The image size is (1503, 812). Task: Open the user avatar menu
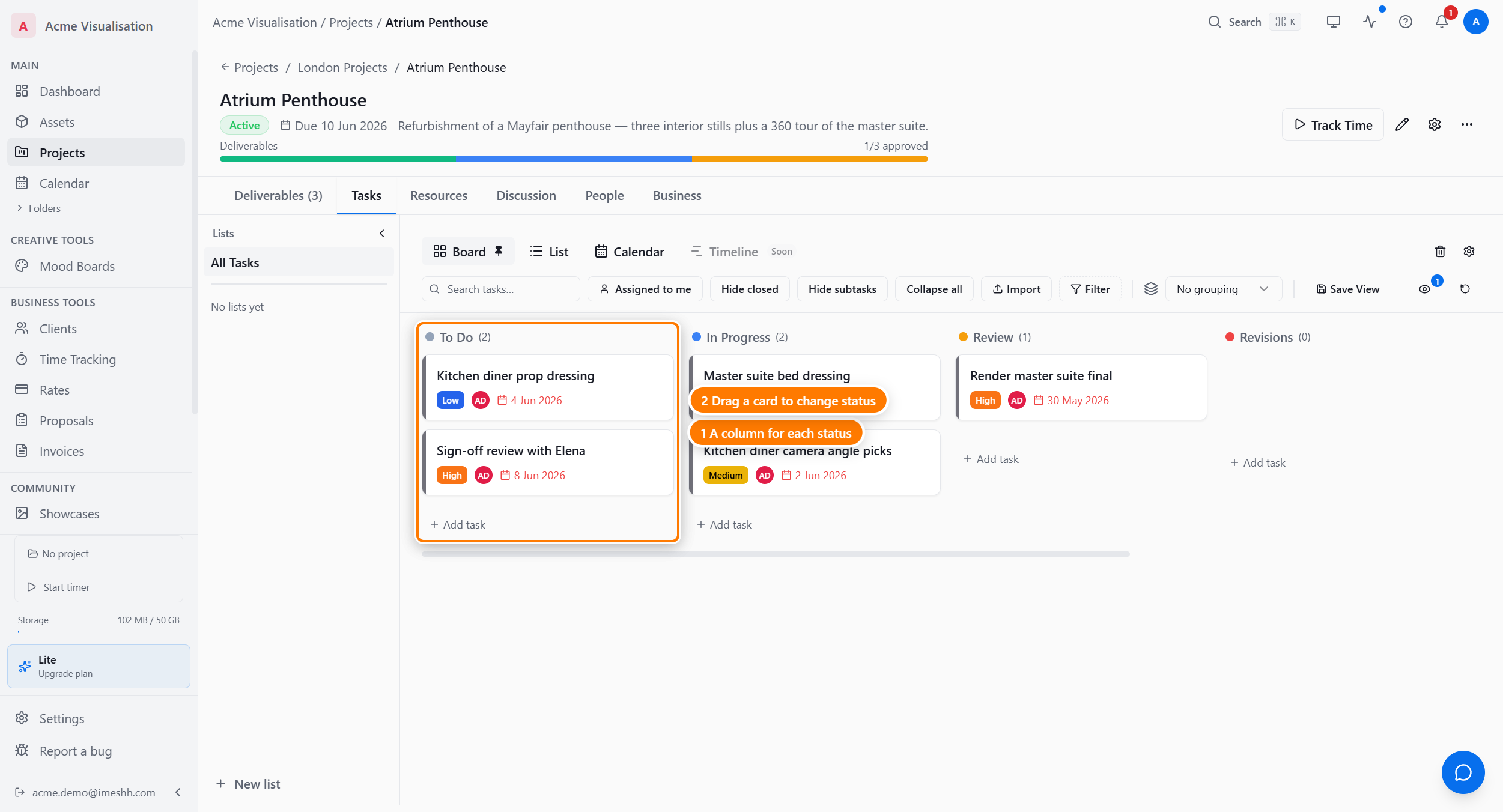click(1475, 22)
